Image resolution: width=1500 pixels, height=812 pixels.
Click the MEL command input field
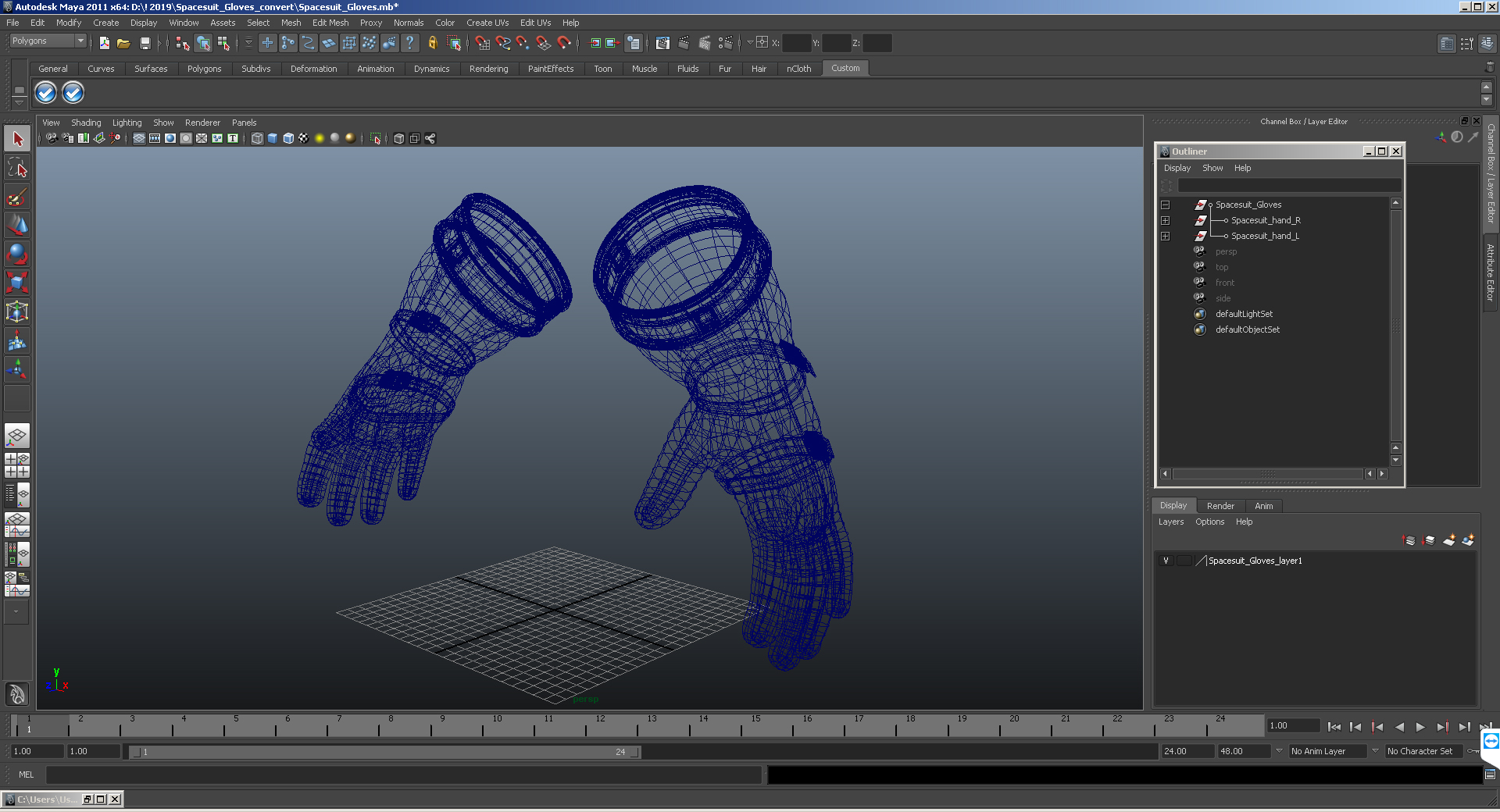click(x=404, y=775)
